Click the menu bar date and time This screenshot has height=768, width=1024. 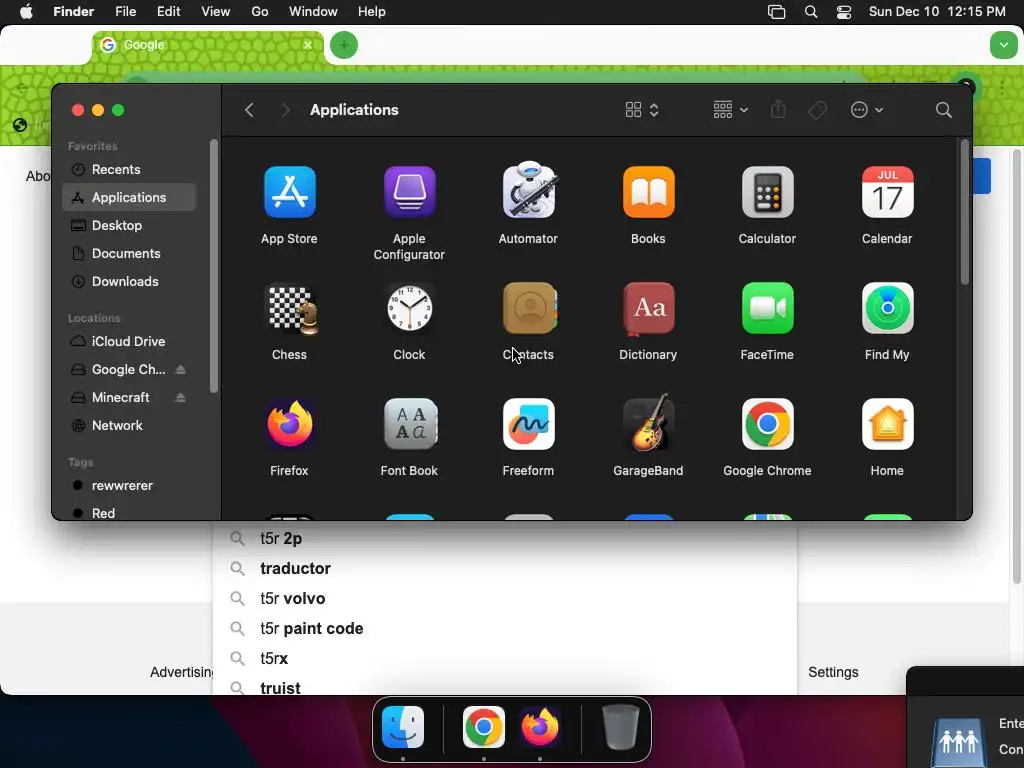(937, 12)
